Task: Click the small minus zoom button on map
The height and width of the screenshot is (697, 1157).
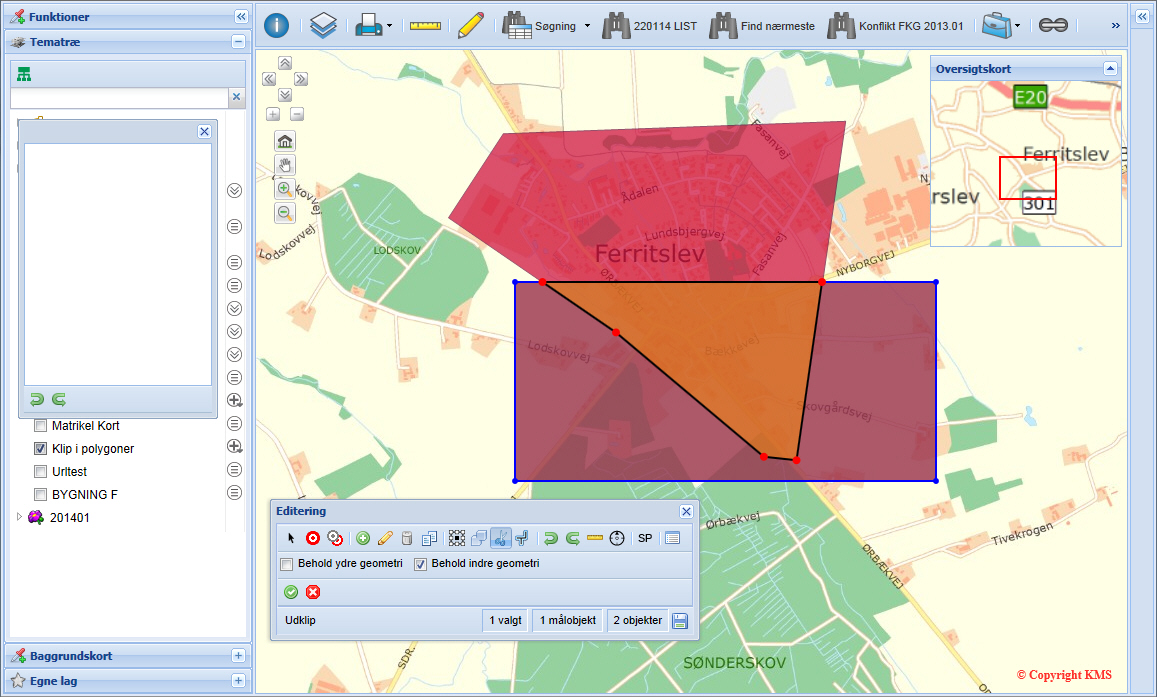Action: (x=297, y=114)
